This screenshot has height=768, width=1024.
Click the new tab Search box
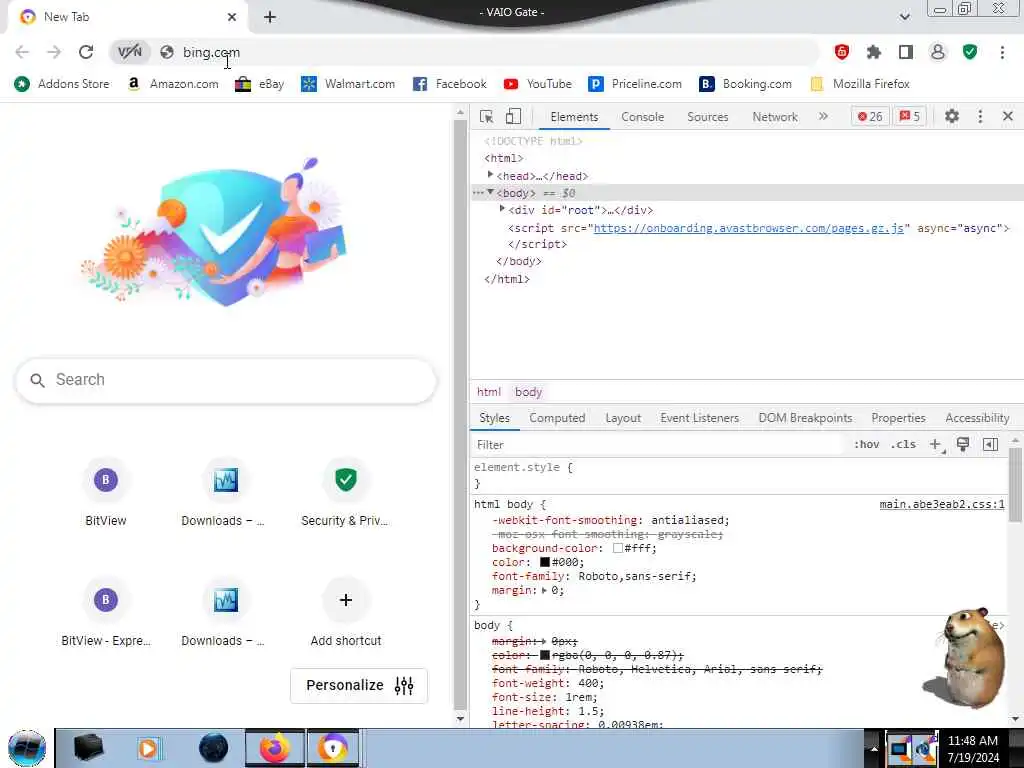click(x=225, y=380)
